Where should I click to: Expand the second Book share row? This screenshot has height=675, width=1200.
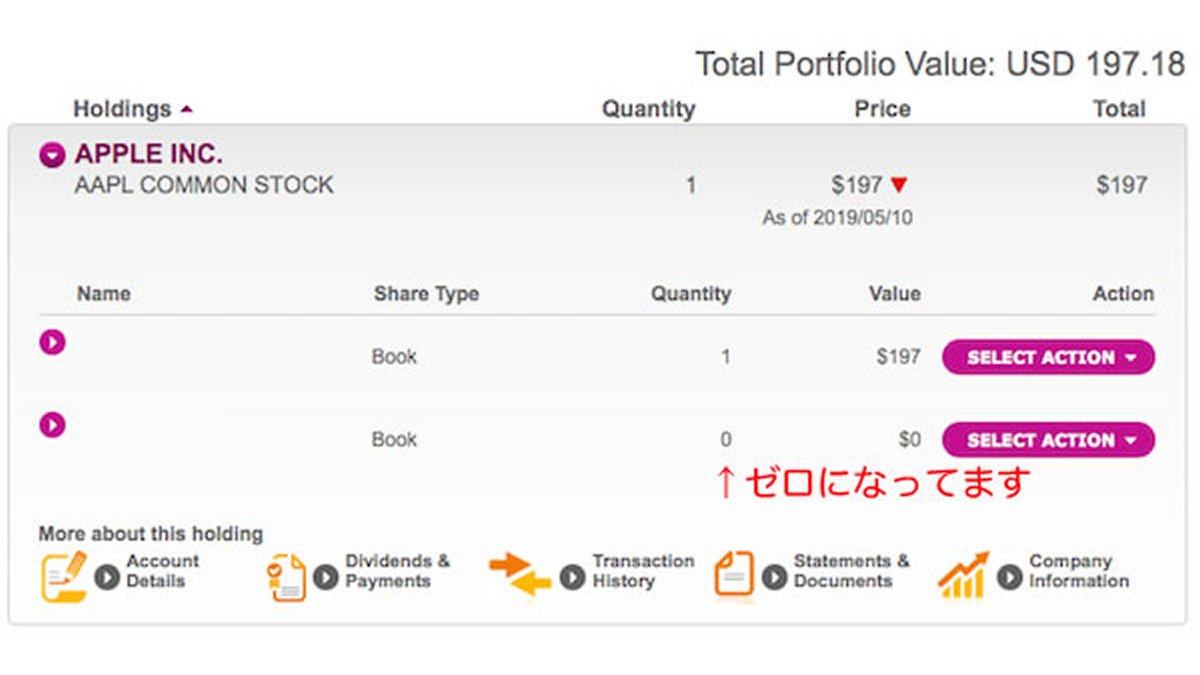pyautogui.click(x=52, y=425)
